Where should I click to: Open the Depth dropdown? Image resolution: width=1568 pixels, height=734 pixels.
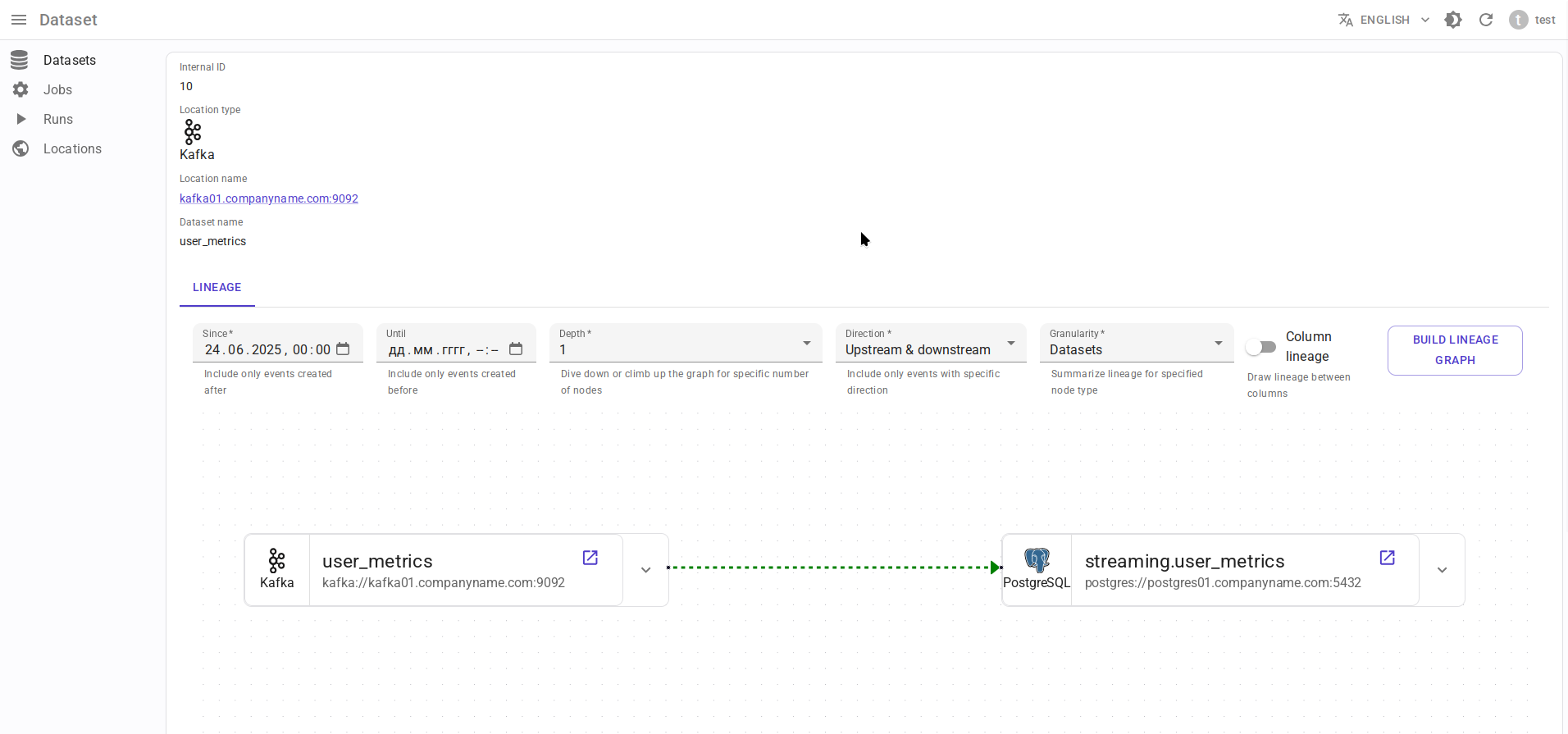(x=685, y=344)
